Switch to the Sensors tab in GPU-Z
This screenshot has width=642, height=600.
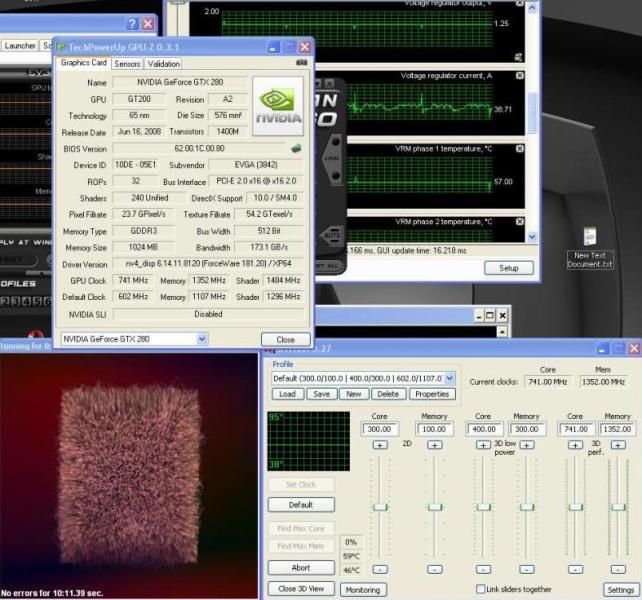tap(127, 64)
